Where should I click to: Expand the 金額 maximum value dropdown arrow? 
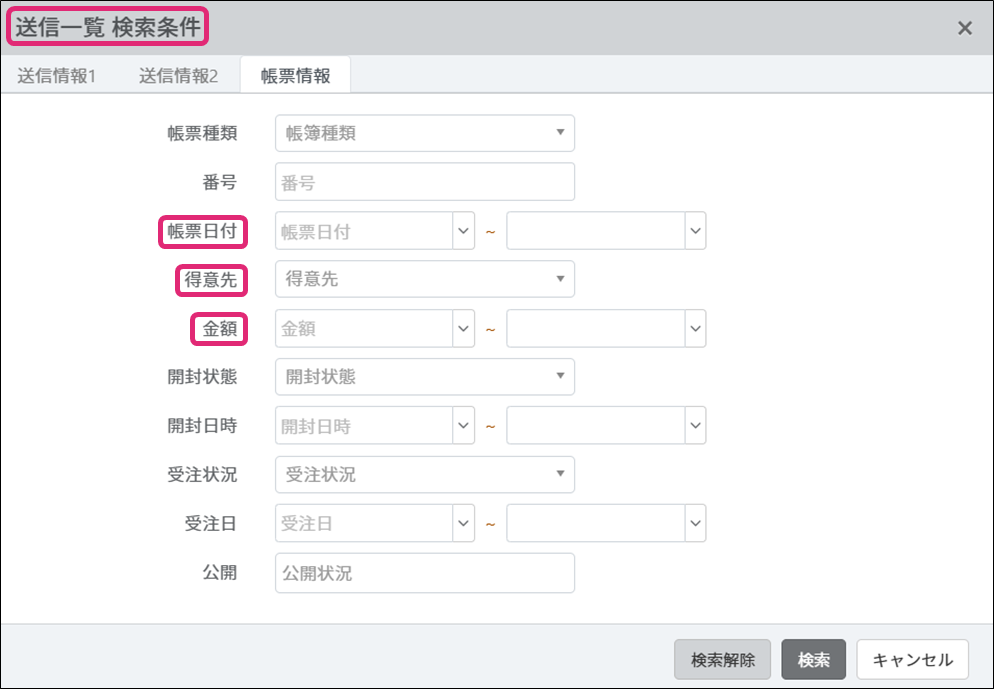tap(696, 328)
